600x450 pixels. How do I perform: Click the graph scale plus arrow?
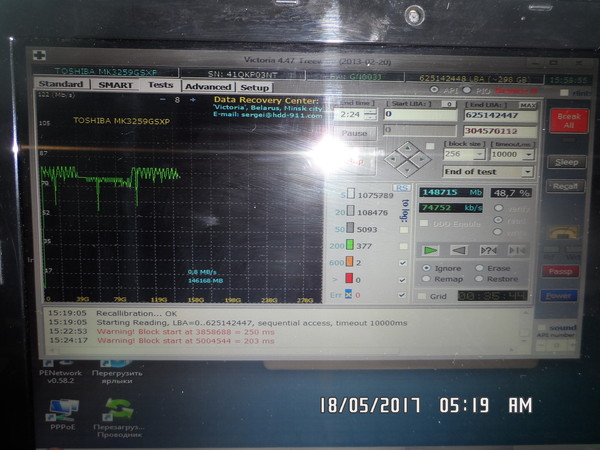click(191, 100)
